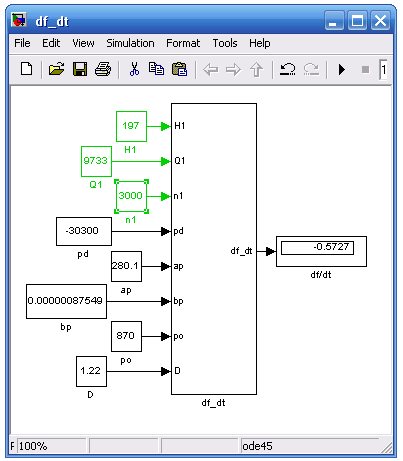Click the 100% zoom status field
This screenshot has height=461, width=403.
[52, 446]
